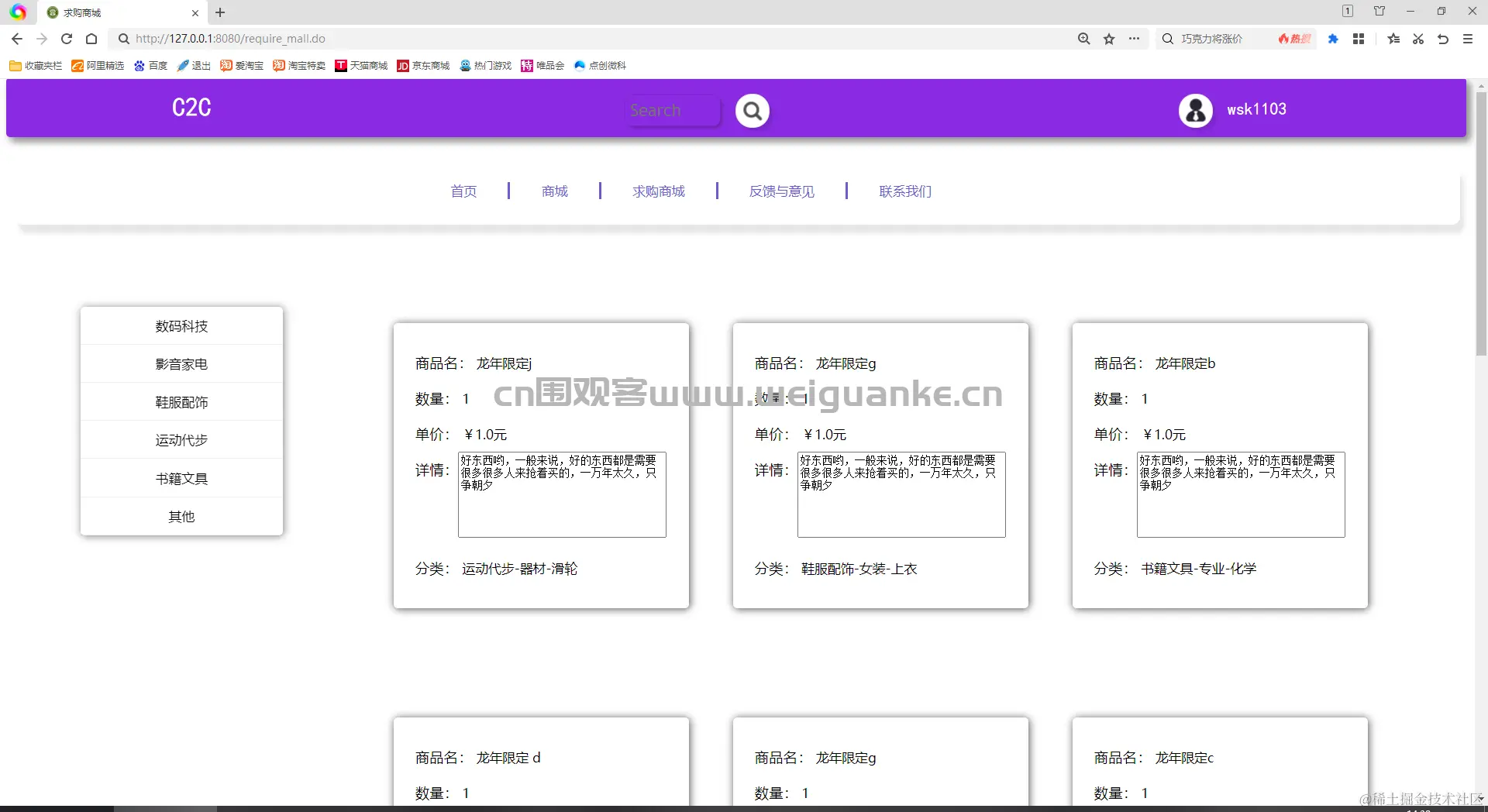1488x812 pixels.
Task: Open the 百度 bookmark
Action: [150, 66]
